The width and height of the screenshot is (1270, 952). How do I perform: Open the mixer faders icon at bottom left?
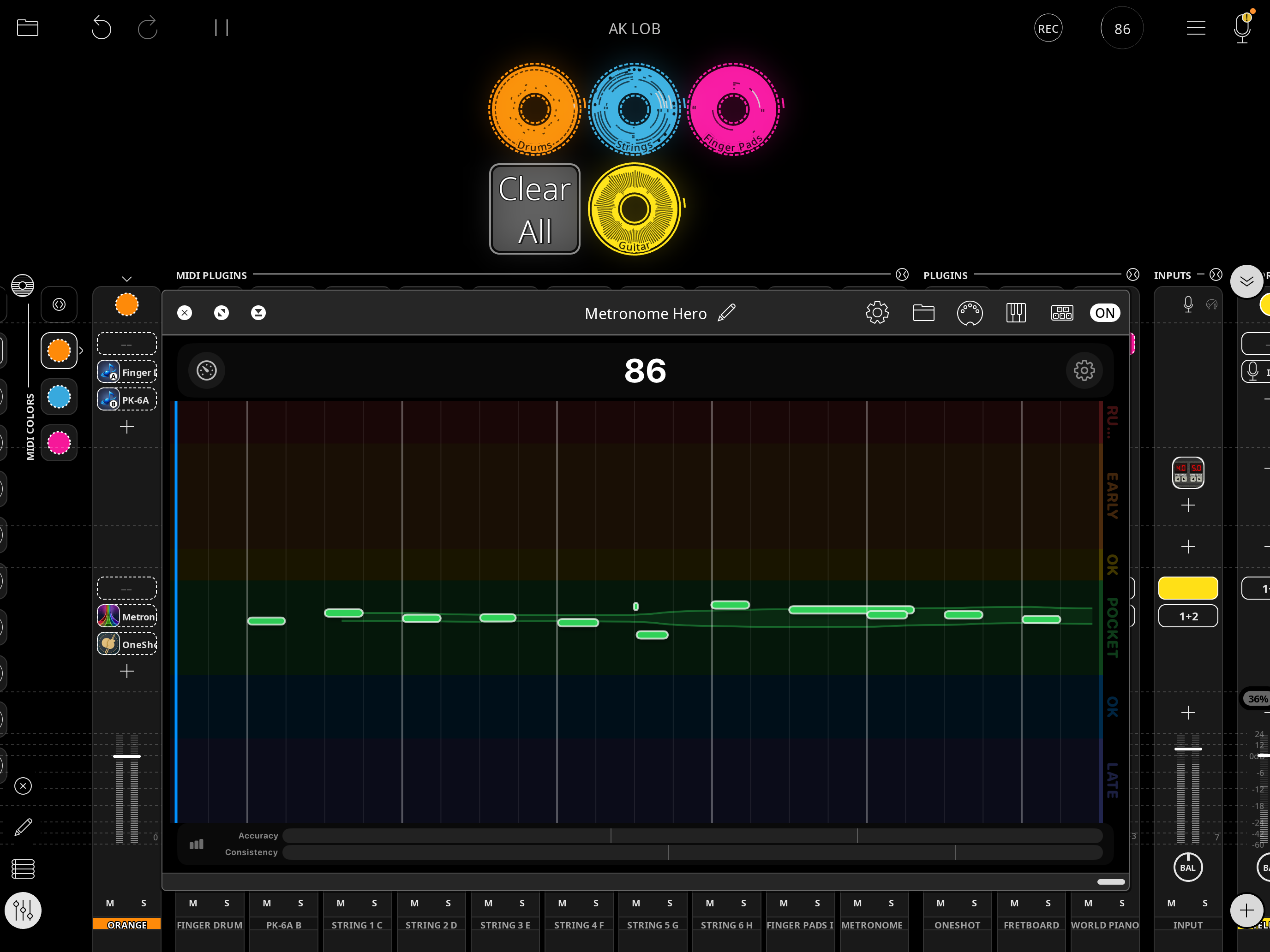tap(23, 910)
